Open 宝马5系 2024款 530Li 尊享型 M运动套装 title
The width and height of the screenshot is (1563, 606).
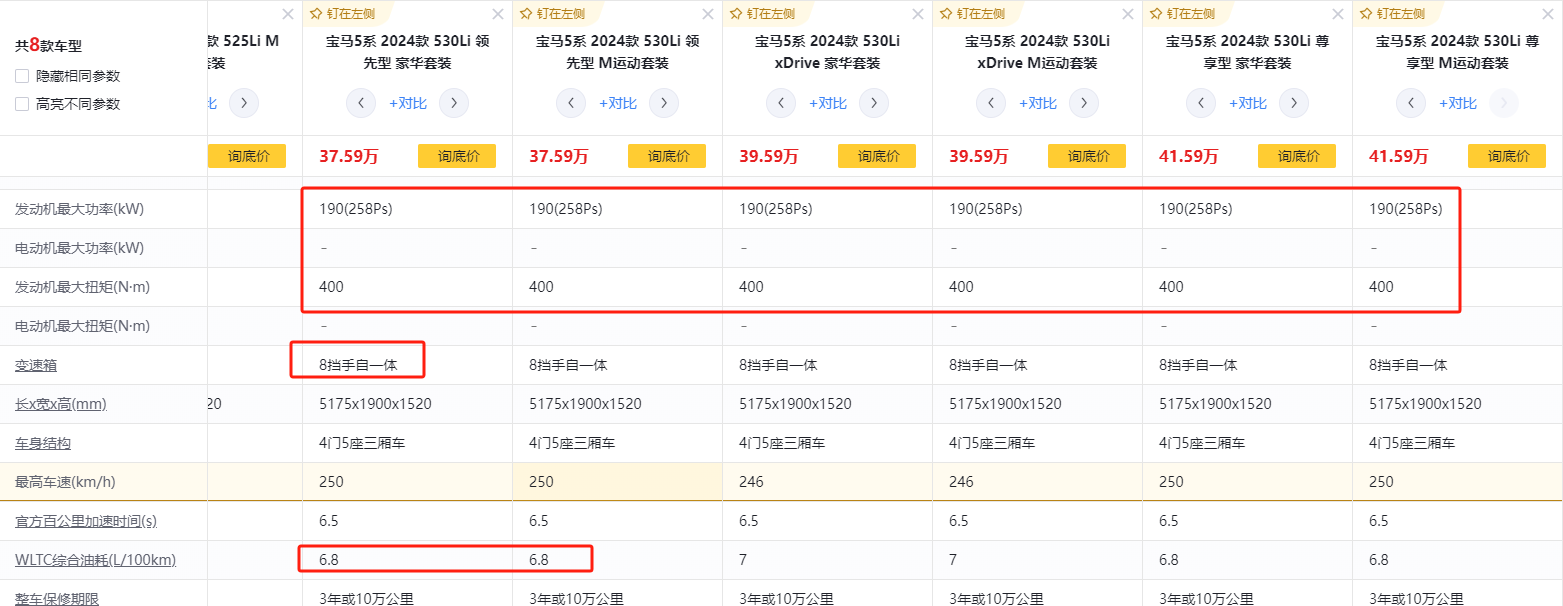point(1458,52)
